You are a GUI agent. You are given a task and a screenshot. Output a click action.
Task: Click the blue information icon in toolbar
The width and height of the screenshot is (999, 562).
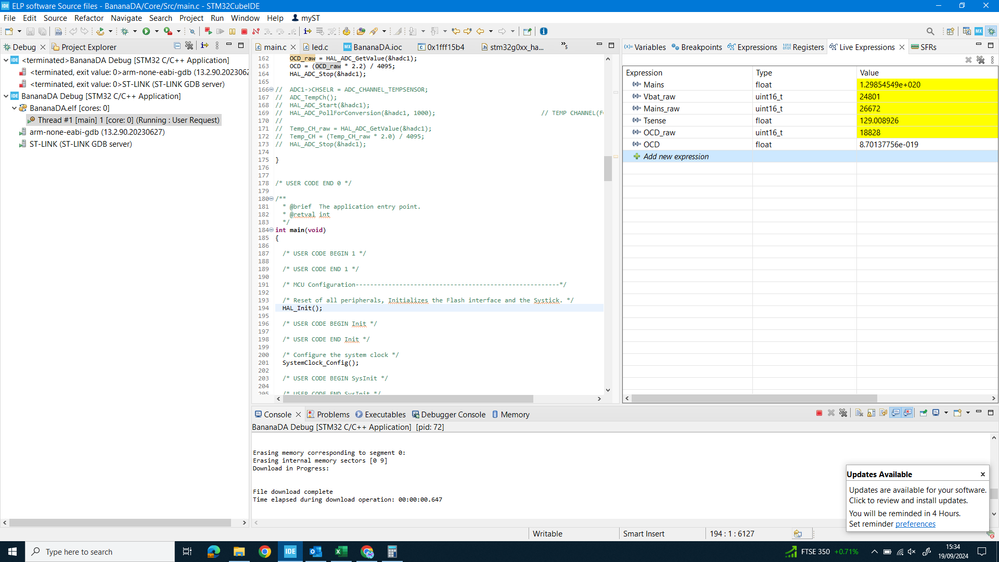point(544,31)
